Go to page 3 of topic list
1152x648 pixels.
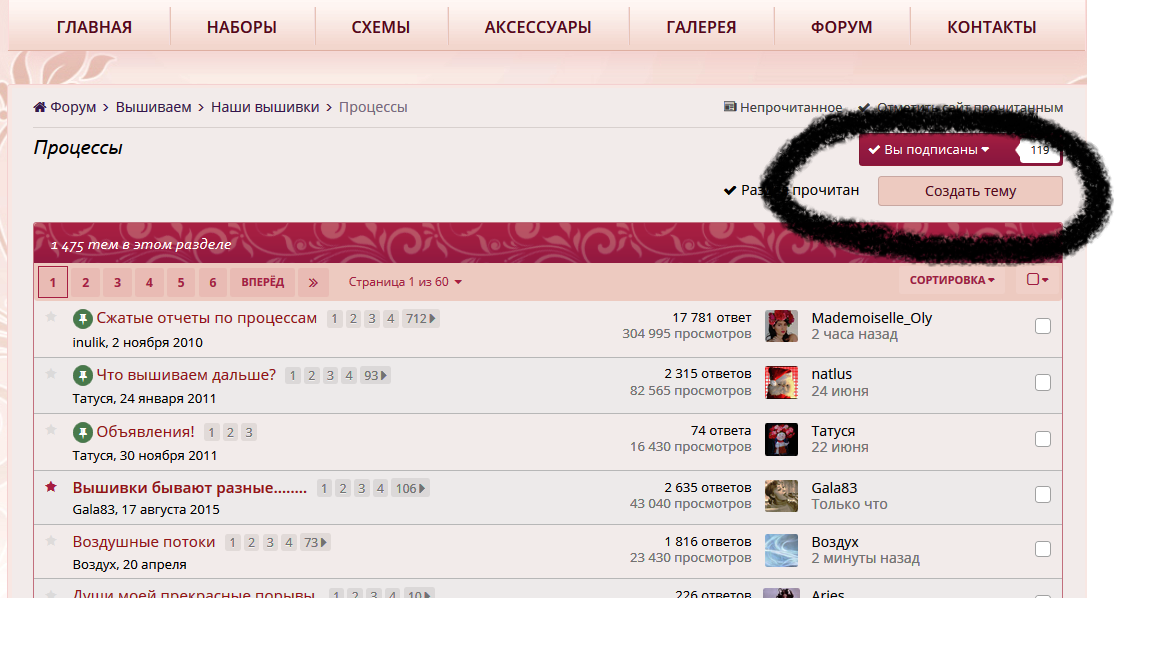pos(117,282)
